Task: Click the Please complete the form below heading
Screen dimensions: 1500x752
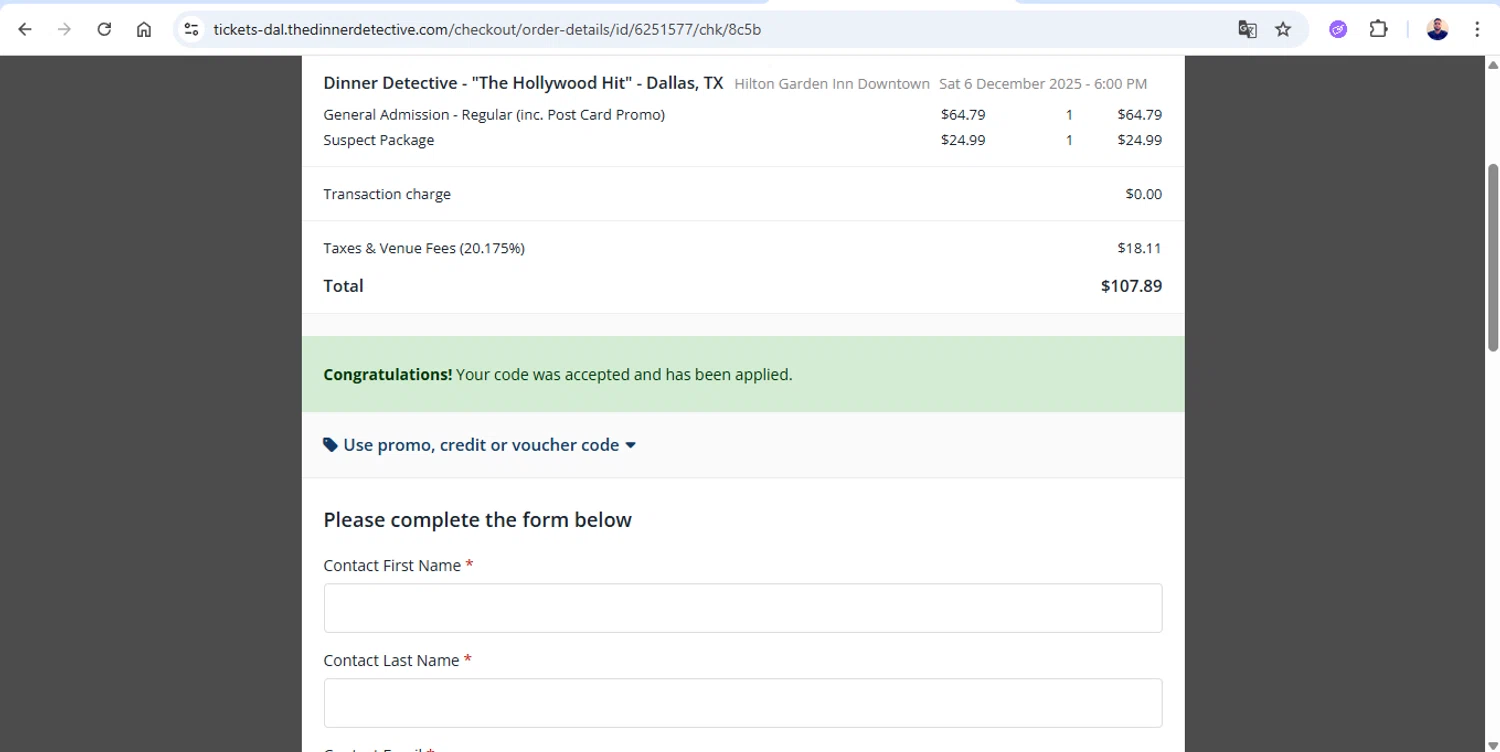Action: click(x=477, y=520)
